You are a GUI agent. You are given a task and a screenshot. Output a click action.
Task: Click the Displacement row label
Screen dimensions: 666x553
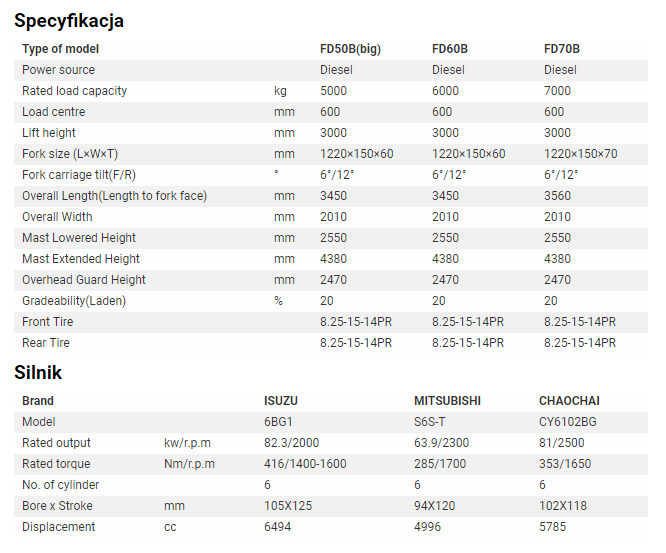tap(59, 527)
